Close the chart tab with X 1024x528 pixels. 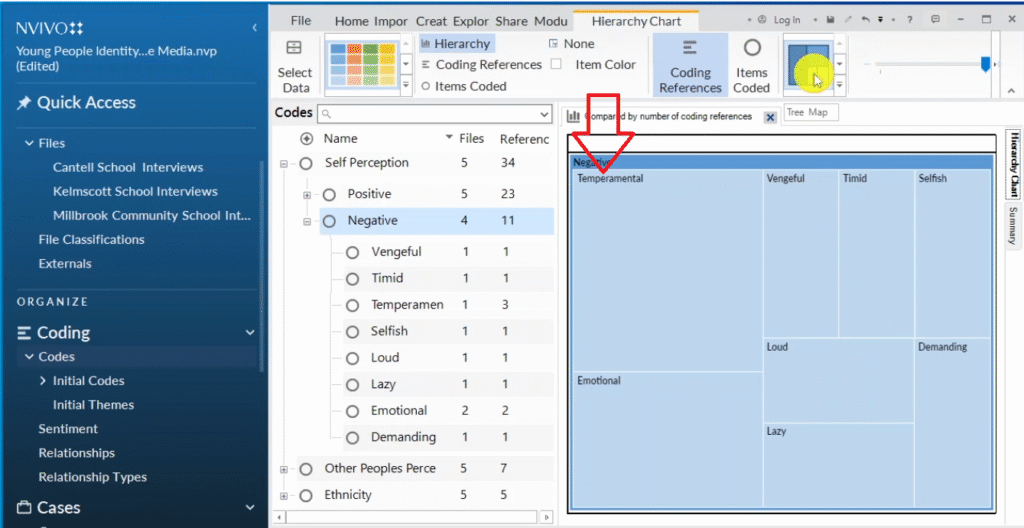(x=770, y=117)
